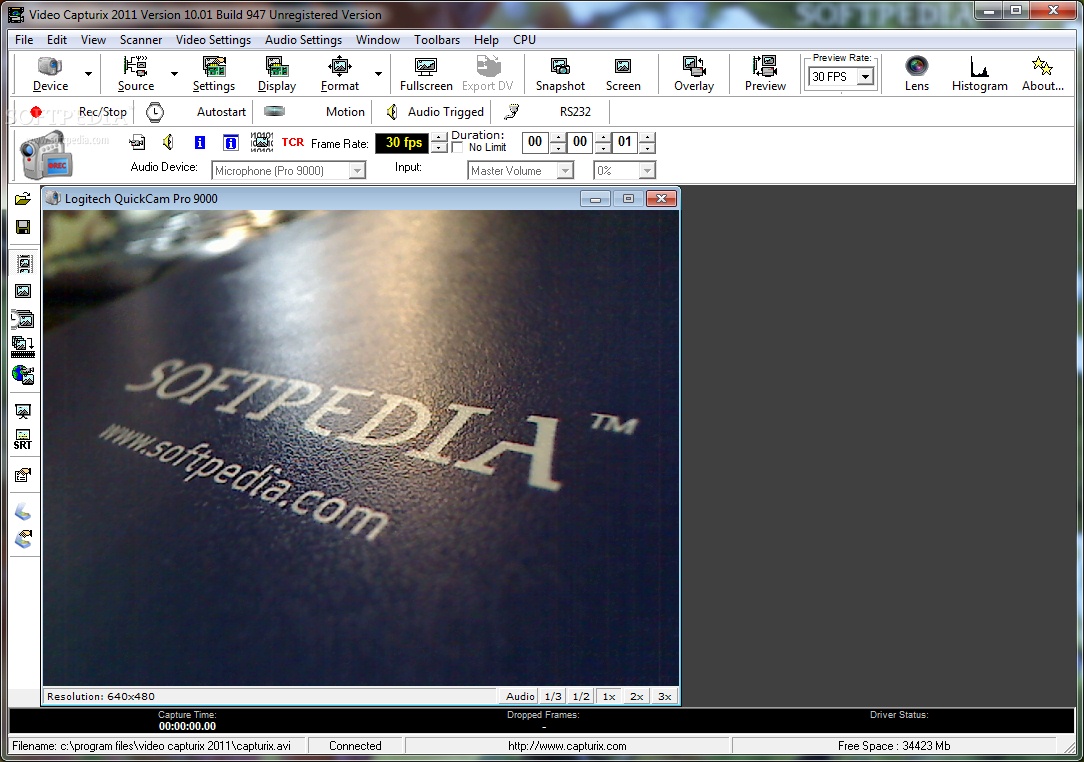Click the scanner sidebar icon
The image size is (1084, 762).
23,512
